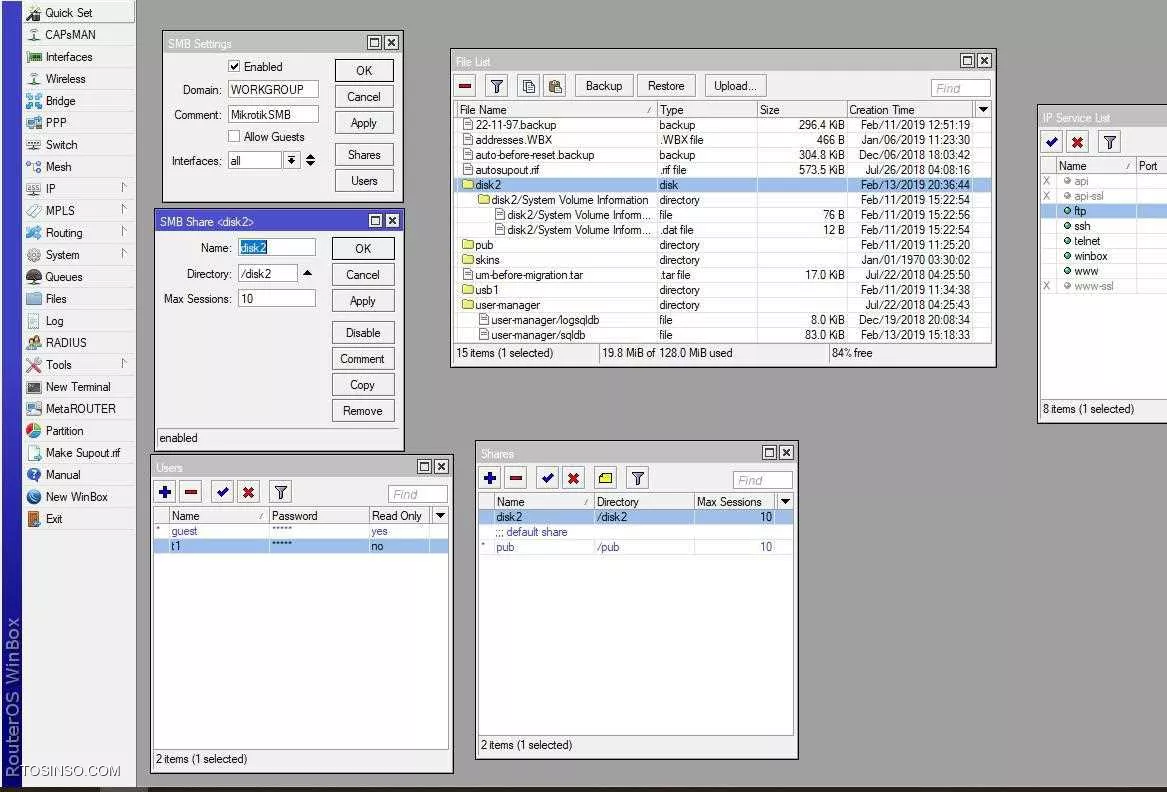Click the Max Sessions field in SMB Share
Image resolution: width=1167 pixels, height=792 pixels.
[277, 298]
